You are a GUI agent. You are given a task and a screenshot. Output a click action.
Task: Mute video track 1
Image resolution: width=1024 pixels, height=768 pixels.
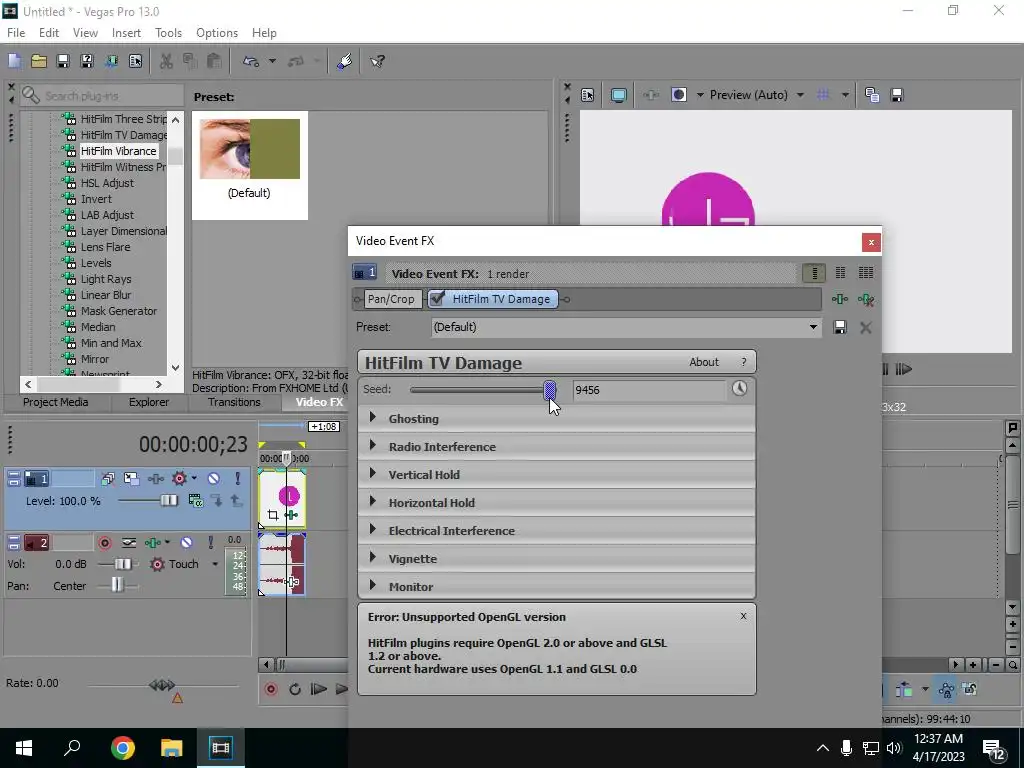click(x=214, y=479)
